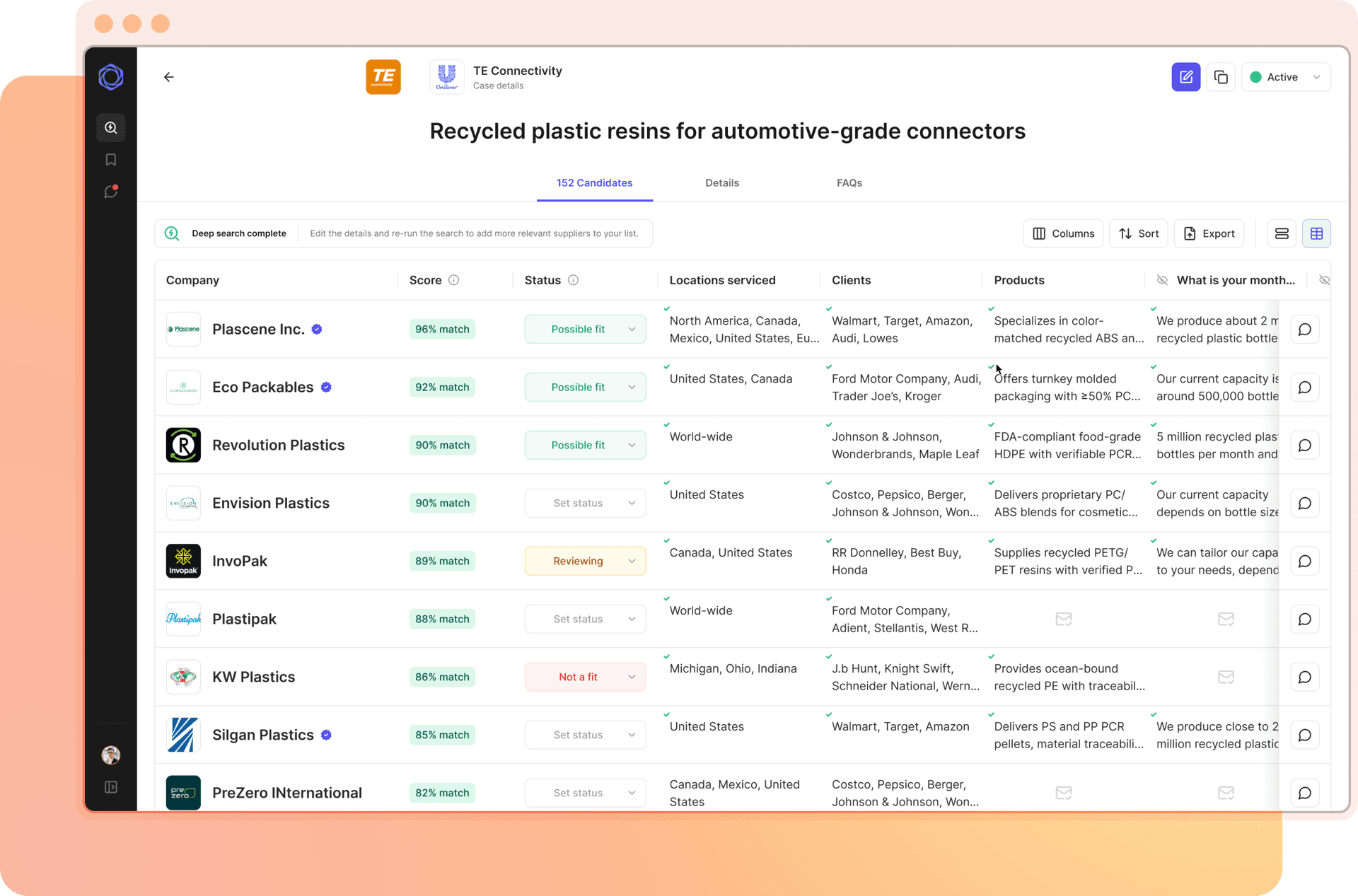Open chat for InvoPak row

1305,561
